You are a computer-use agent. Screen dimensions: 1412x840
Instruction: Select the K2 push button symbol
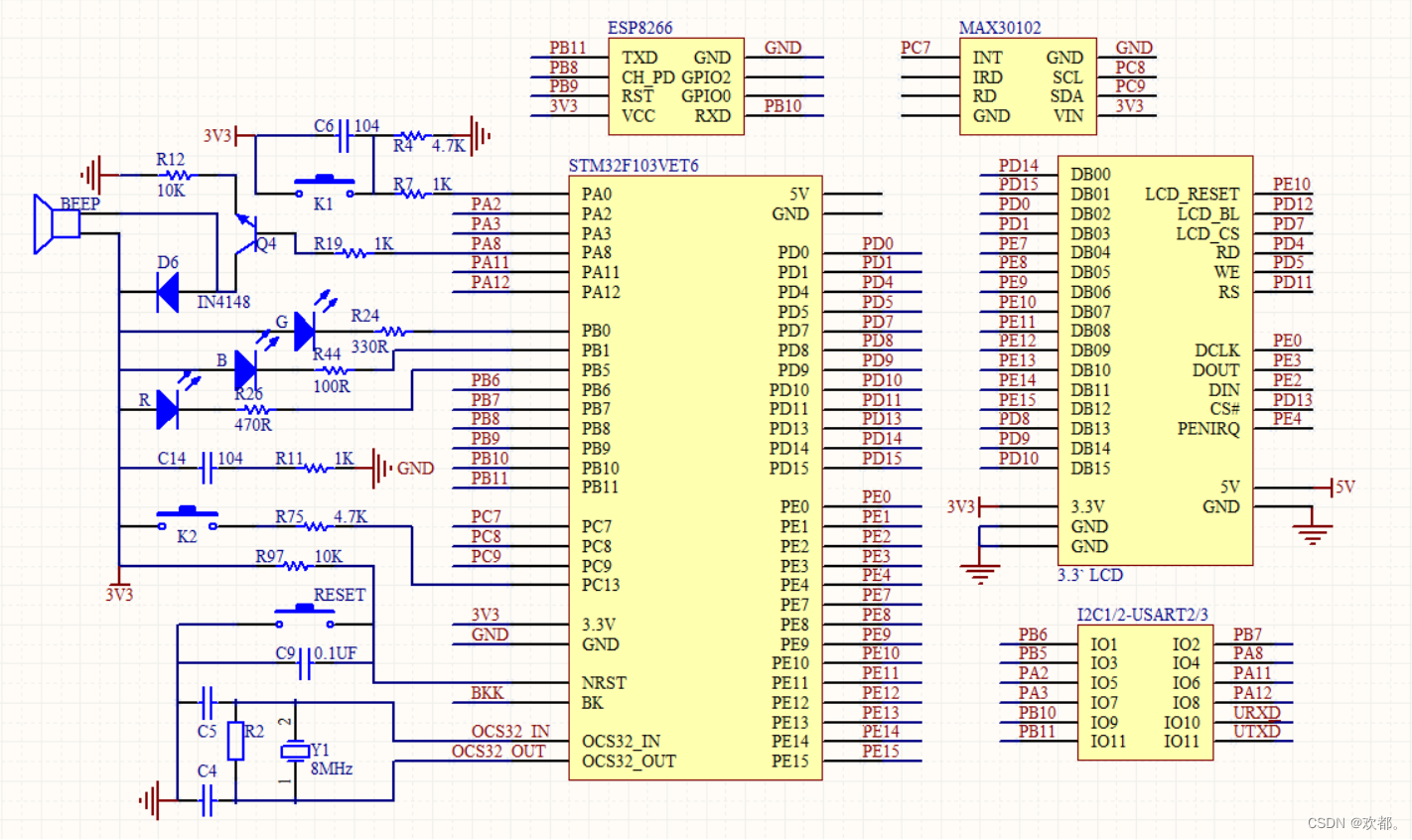point(187,518)
